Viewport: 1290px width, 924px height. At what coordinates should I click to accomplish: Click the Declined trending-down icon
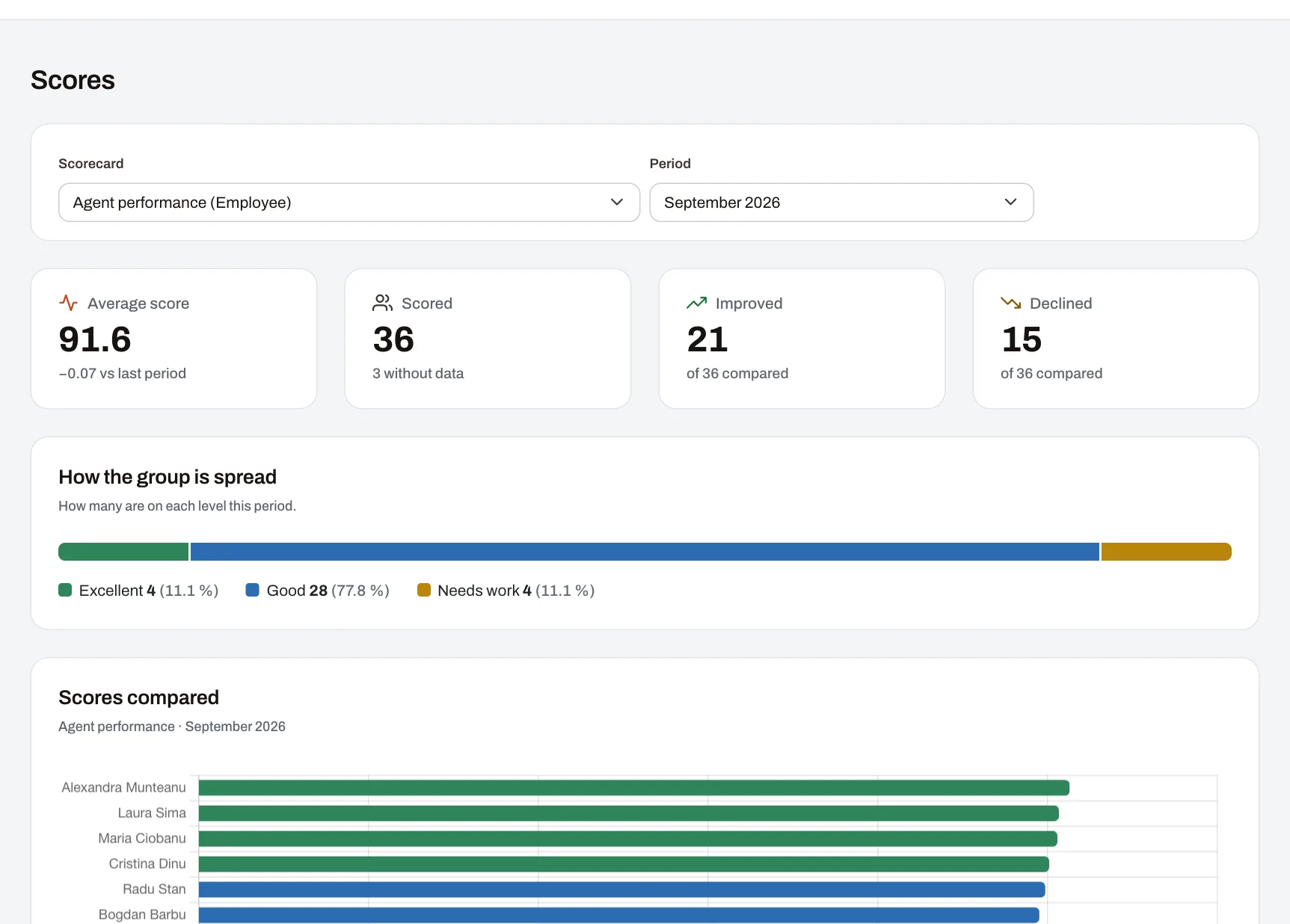coord(1010,303)
